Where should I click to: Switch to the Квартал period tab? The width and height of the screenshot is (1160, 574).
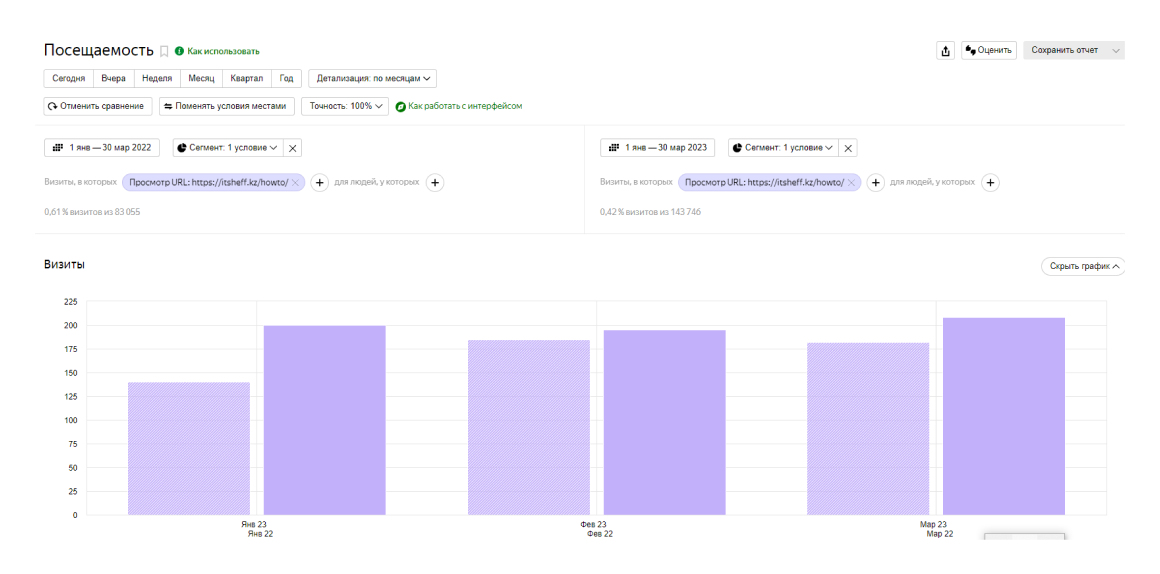[246, 78]
